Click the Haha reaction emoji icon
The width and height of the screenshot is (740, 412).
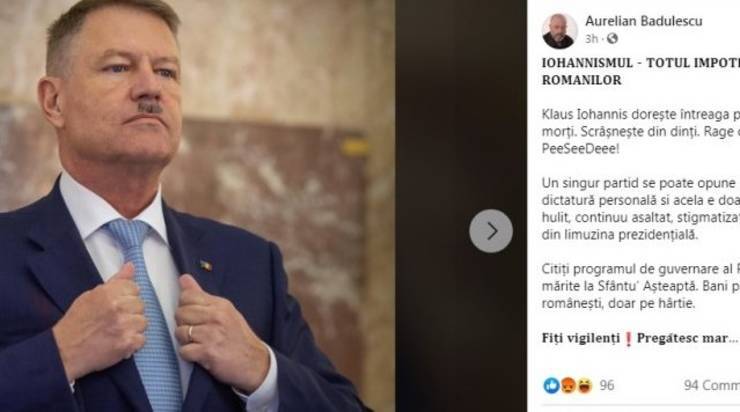(x=584, y=386)
